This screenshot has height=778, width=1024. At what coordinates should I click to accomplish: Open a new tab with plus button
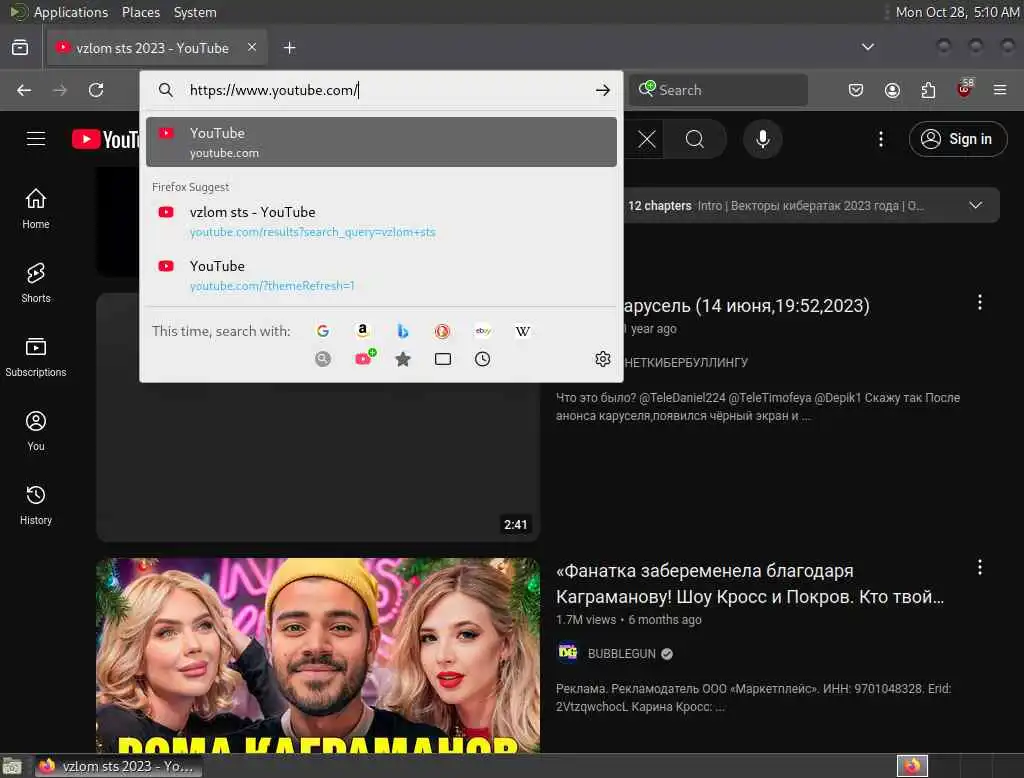[289, 48]
